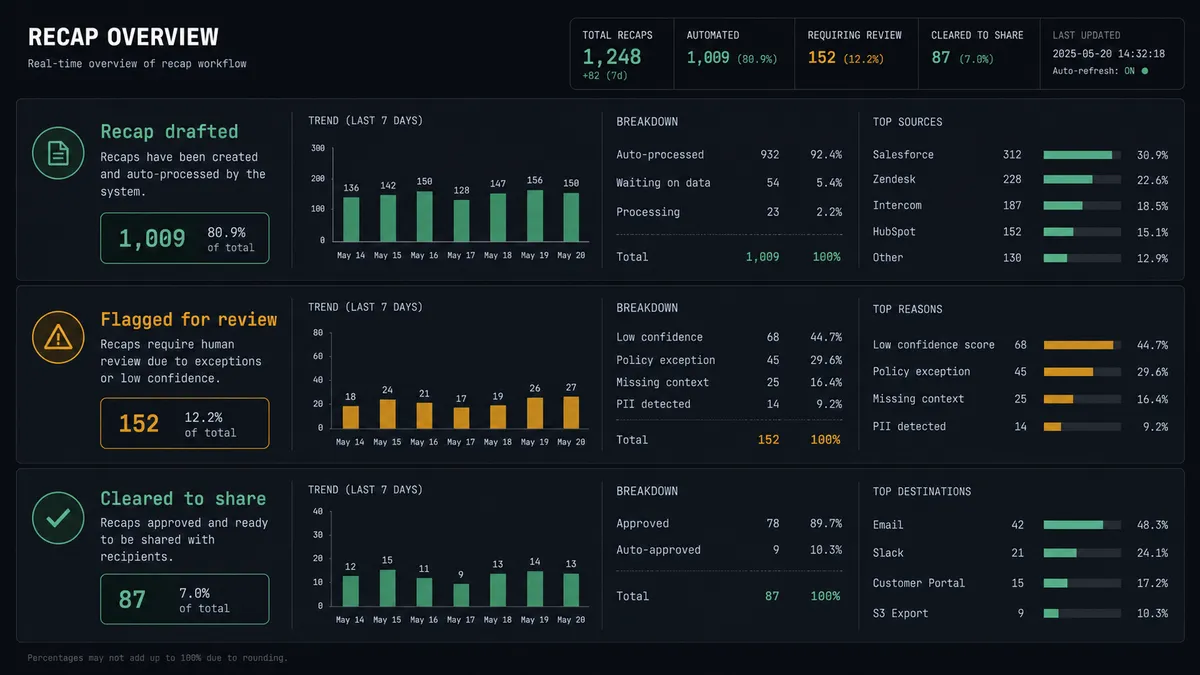This screenshot has height=675, width=1200.
Task: Click the Flagged for review warning icon
Action: tap(58, 337)
